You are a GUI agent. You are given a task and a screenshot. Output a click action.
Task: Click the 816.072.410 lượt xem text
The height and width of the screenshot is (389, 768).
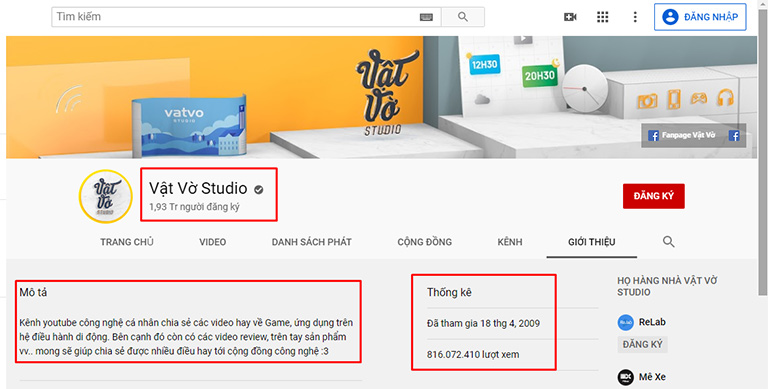[473, 354]
